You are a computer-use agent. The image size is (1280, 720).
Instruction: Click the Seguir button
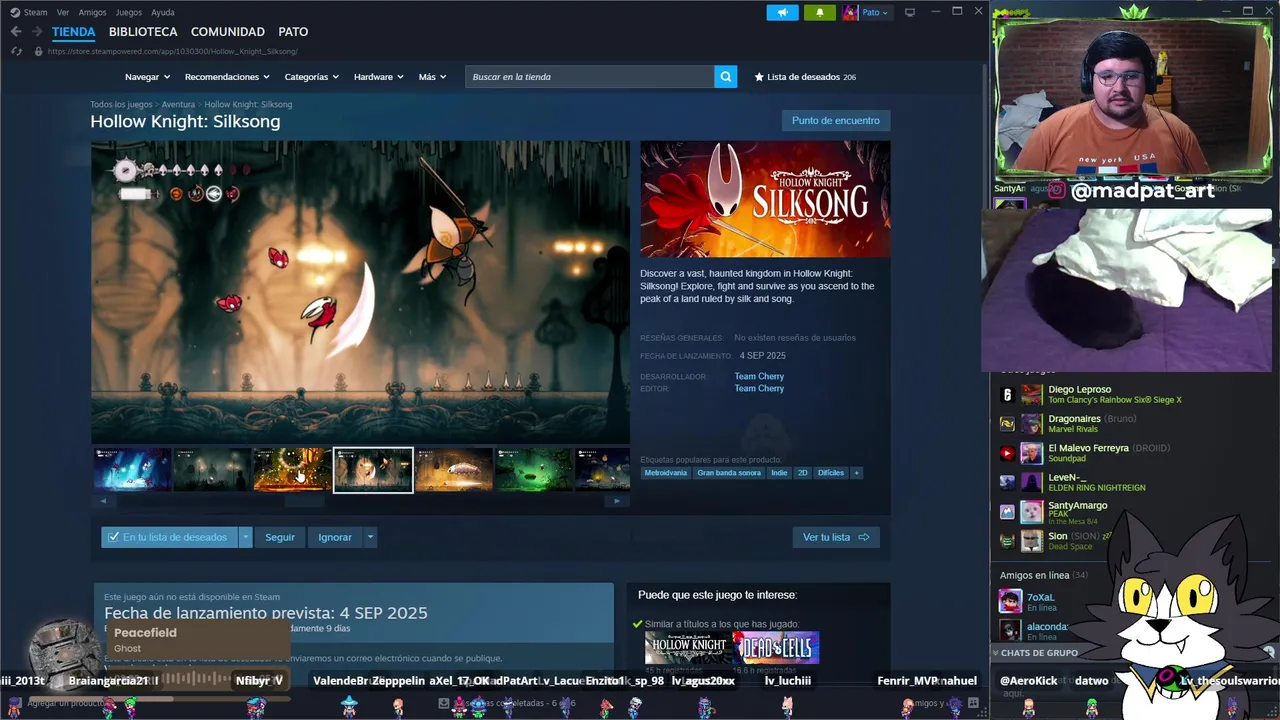pos(280,537)
